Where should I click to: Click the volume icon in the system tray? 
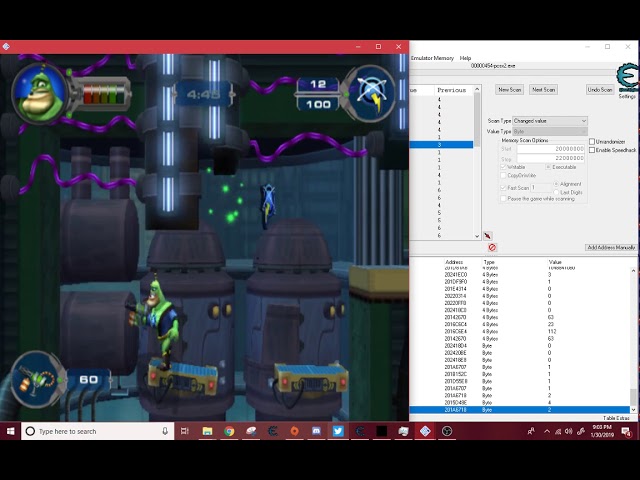[569, 431]
